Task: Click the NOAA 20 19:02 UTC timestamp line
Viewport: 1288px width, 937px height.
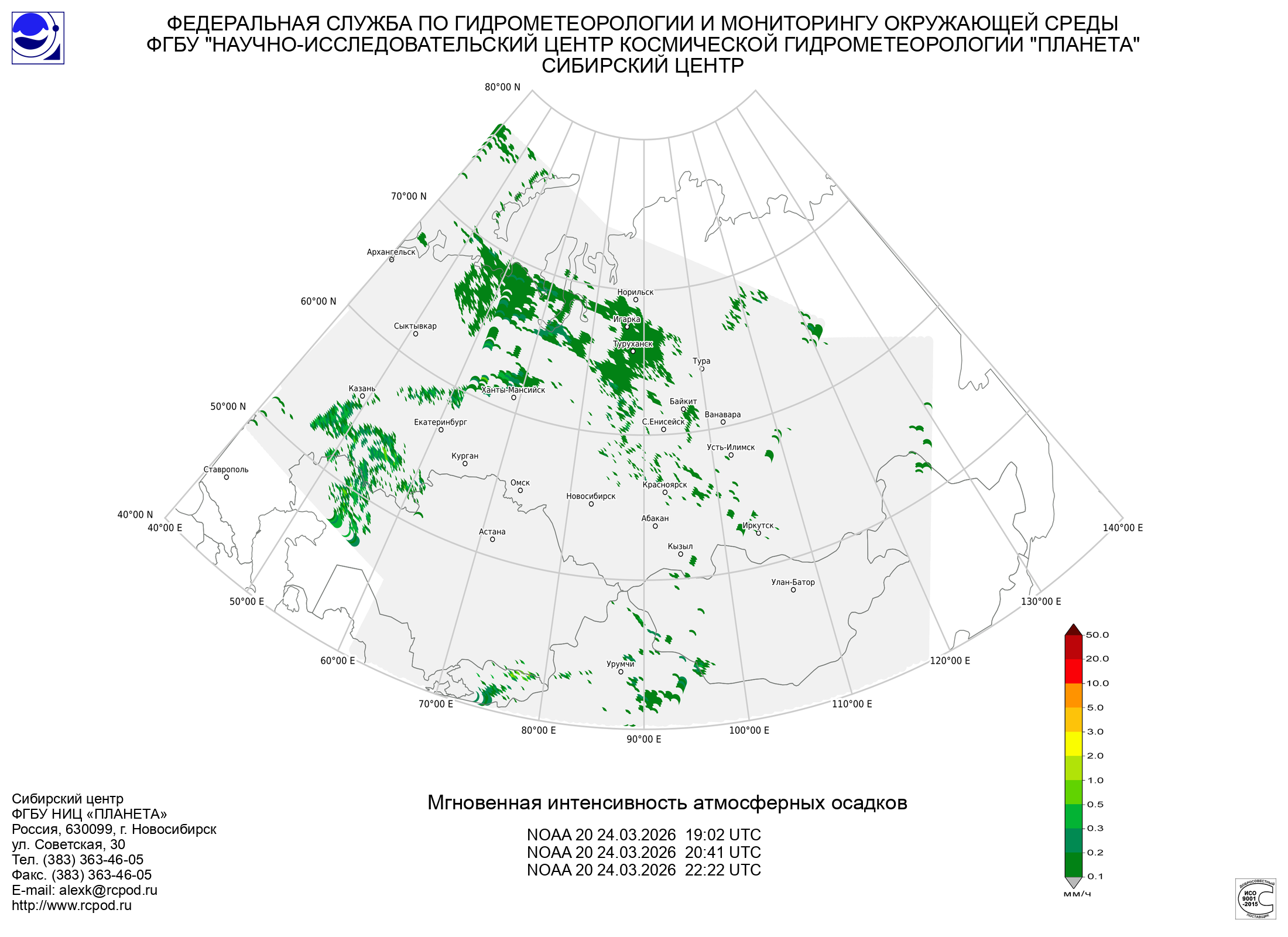Action: click(643, 835)
